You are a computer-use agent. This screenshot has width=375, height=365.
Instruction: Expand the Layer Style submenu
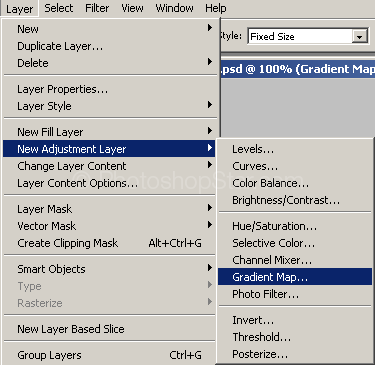click(110, 106)
